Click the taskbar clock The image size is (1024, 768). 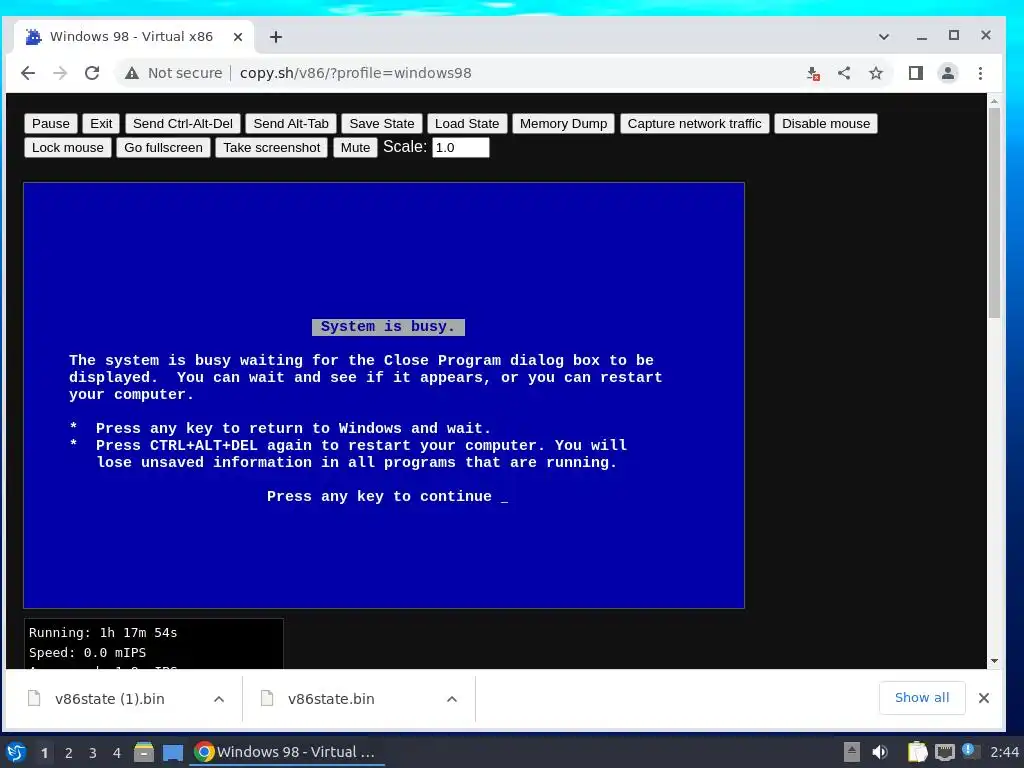1004,752
